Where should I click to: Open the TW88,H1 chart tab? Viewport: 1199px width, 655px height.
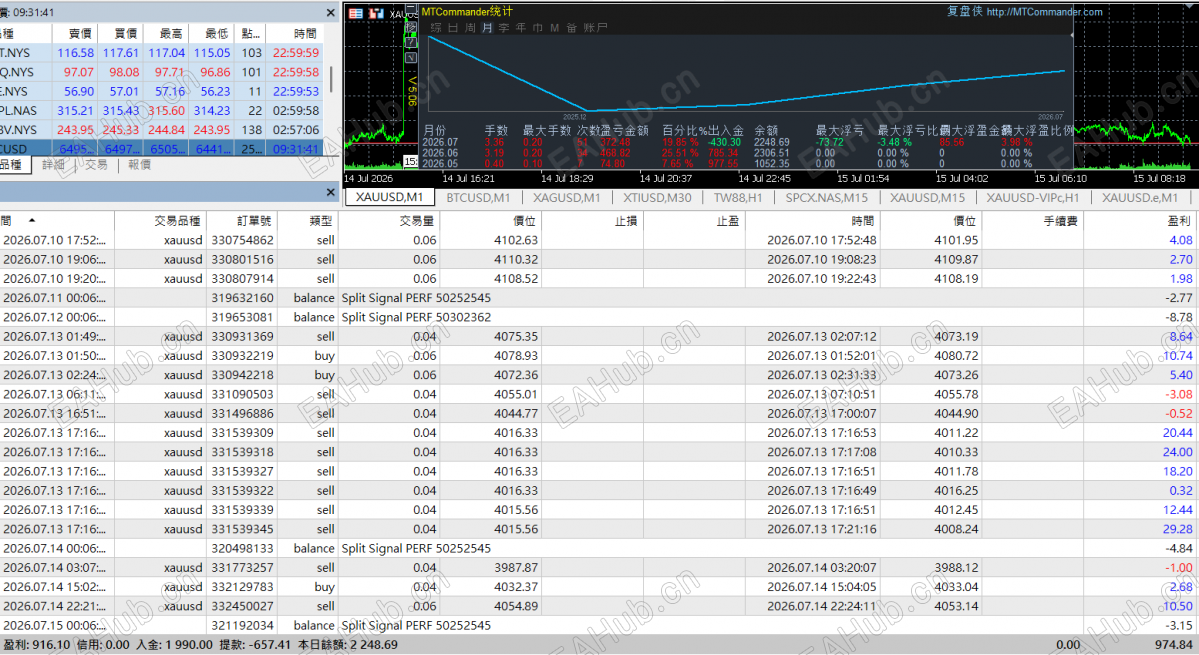point(738,197)
